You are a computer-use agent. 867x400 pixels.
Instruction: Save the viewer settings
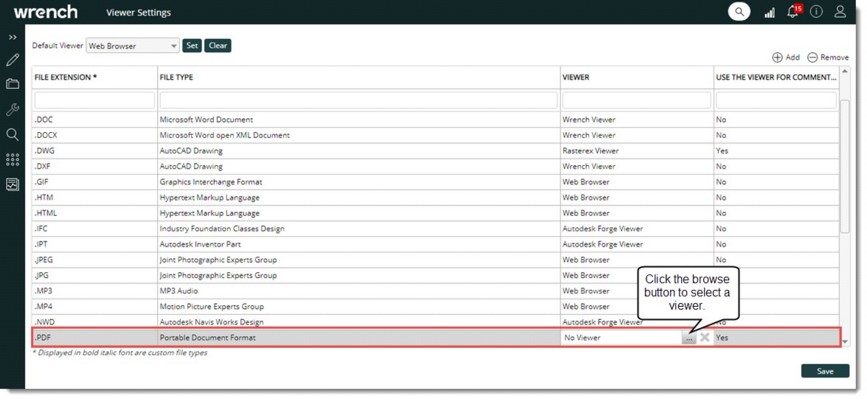click(x=824, y=371)
